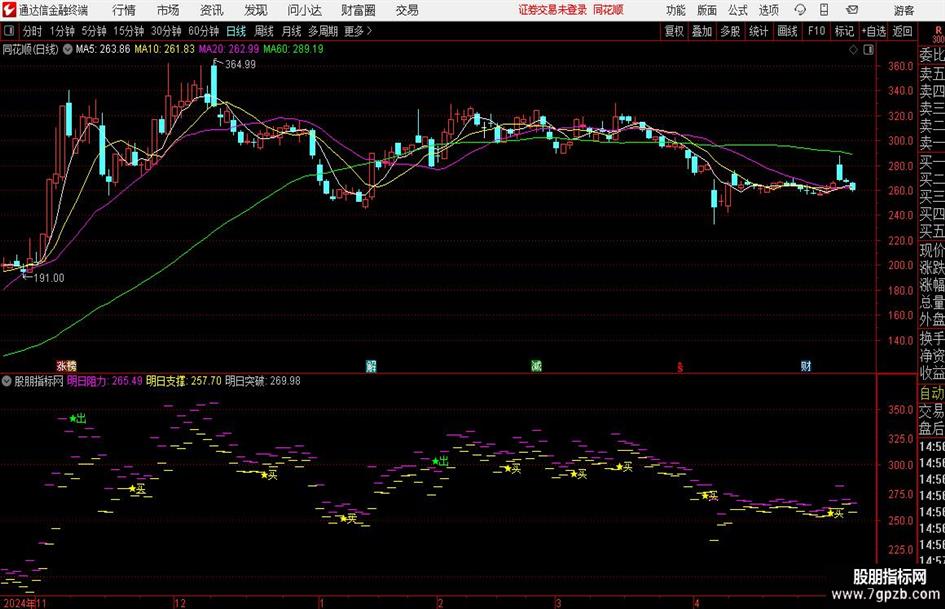This screenshot has height=609, width=945.
Task: Open the 财富圈 menu
Action: [358, 10]
